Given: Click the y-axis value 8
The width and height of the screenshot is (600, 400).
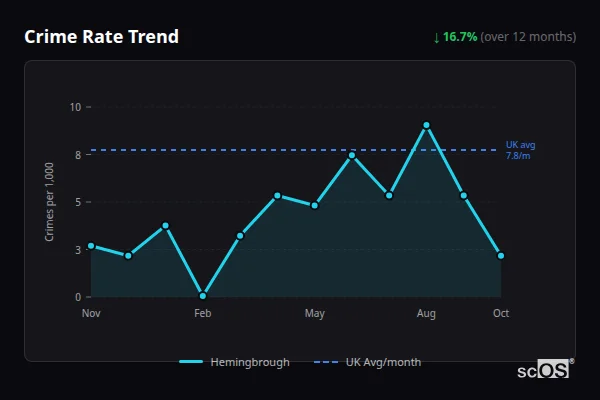Looking at the screenshot, I should click(78, 155).
